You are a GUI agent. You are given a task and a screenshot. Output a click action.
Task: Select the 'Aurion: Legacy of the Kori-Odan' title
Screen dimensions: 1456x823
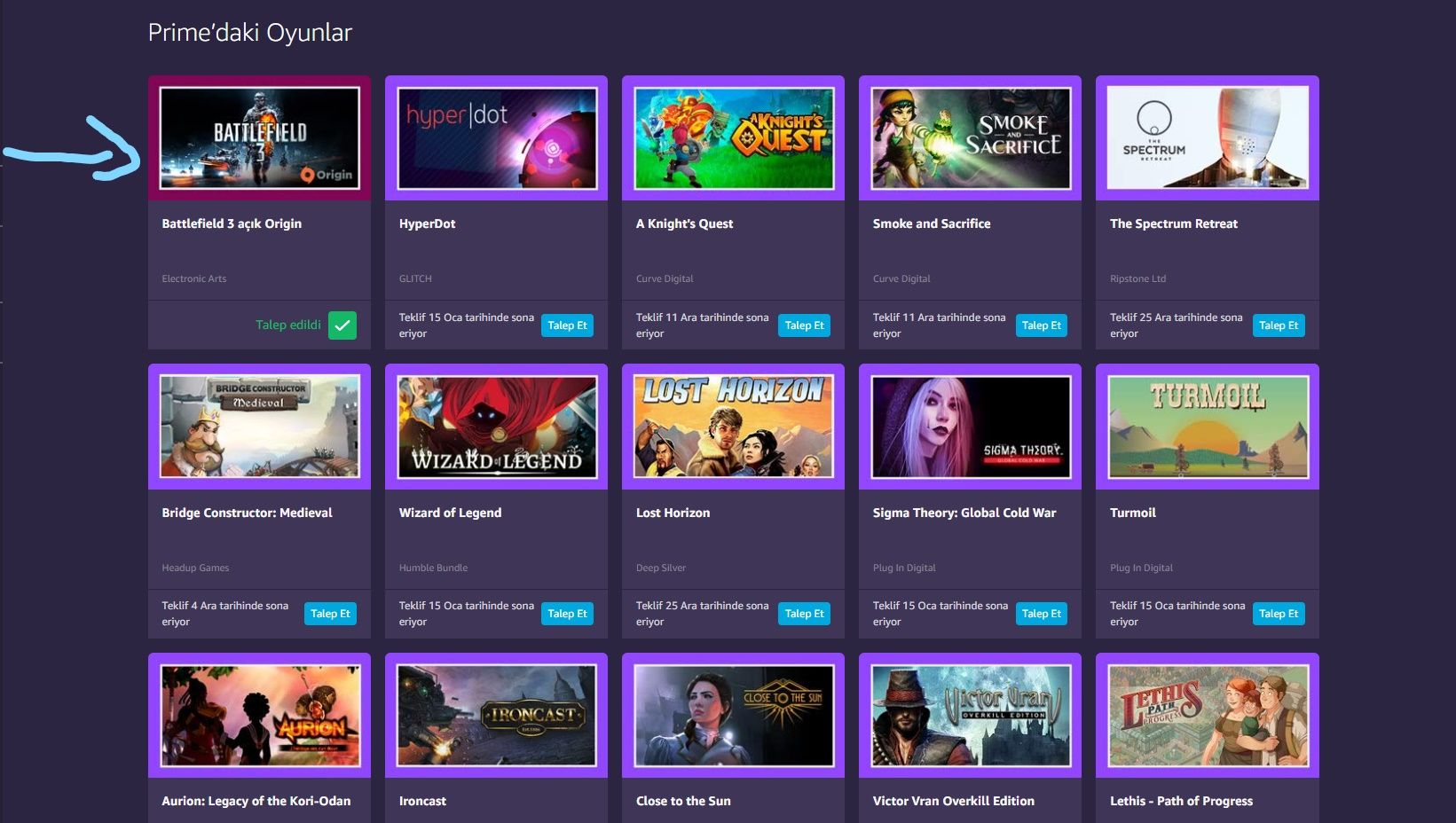(256, 801)
